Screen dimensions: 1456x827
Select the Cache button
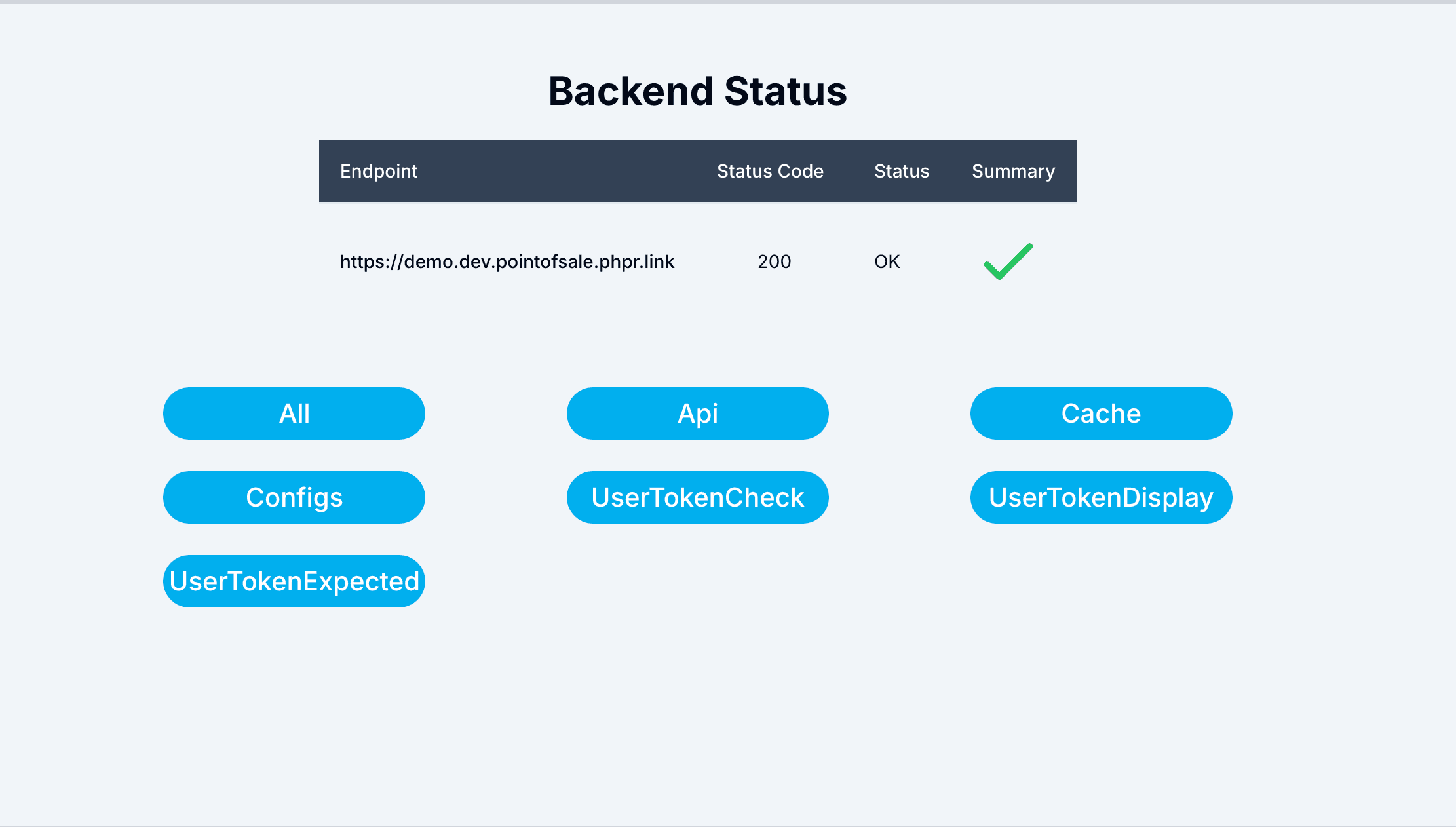[1101, 413]
